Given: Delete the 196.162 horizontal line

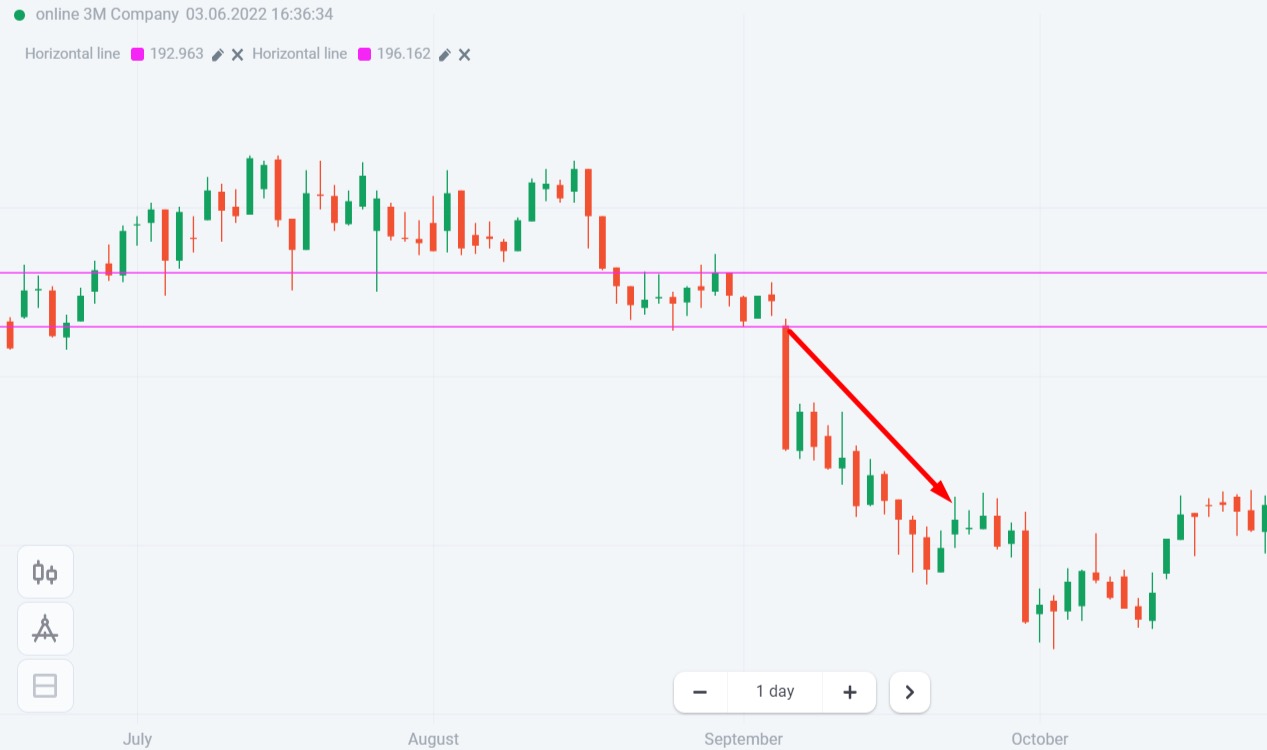Looking at the screenshot, I should (x=465, y=54).
